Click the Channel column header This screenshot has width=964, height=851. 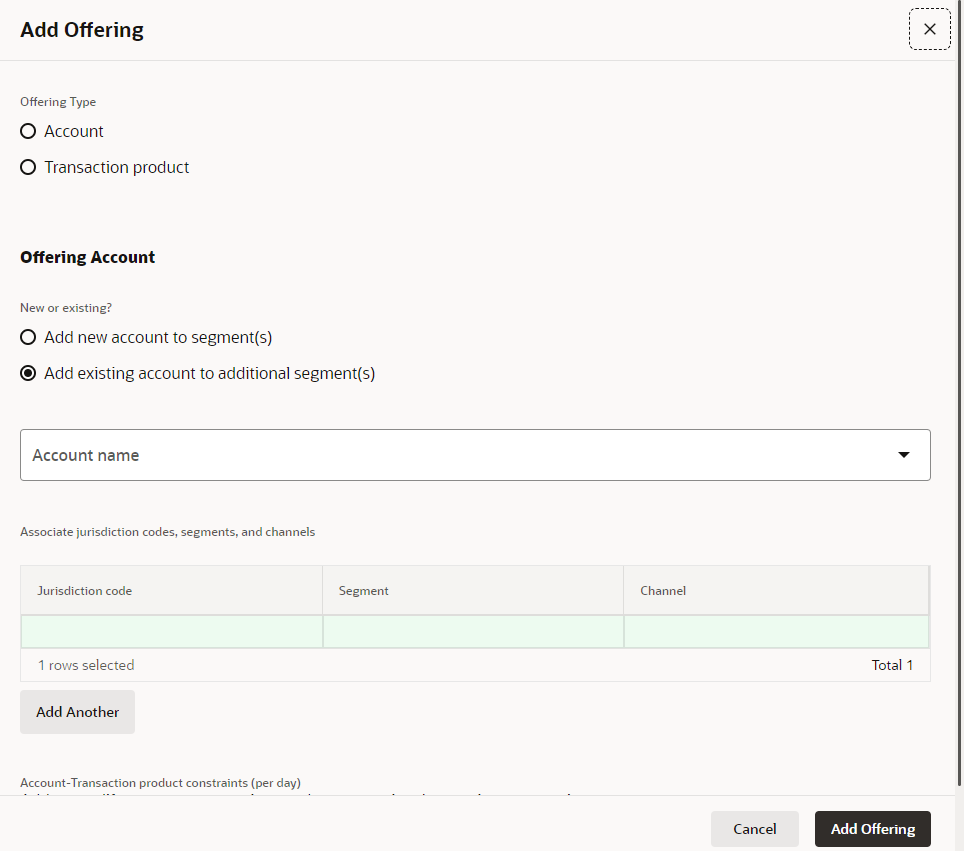pos(776,590)
